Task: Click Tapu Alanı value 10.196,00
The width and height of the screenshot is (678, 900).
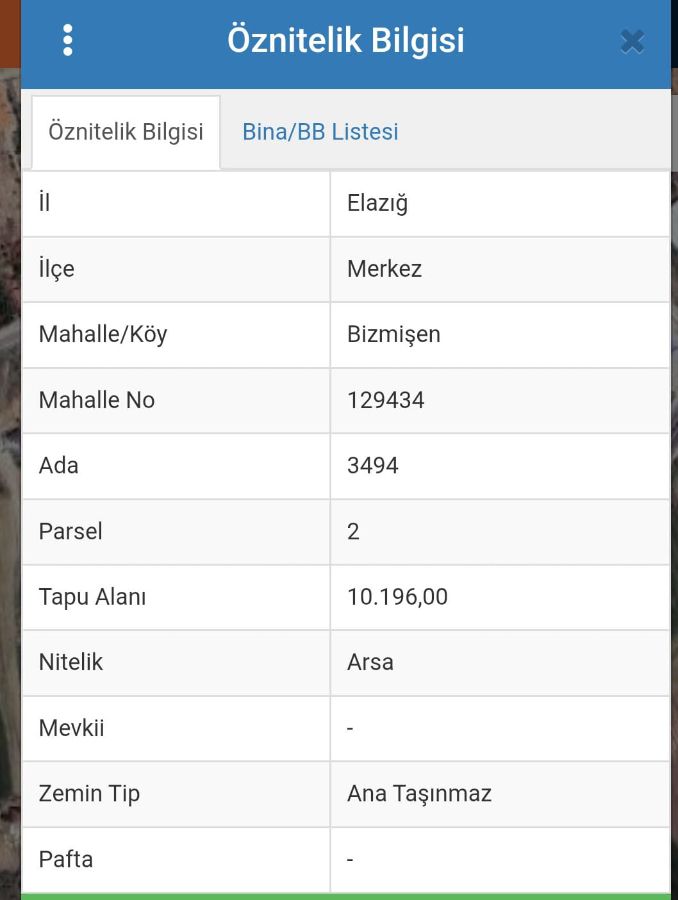Action: 398,597
